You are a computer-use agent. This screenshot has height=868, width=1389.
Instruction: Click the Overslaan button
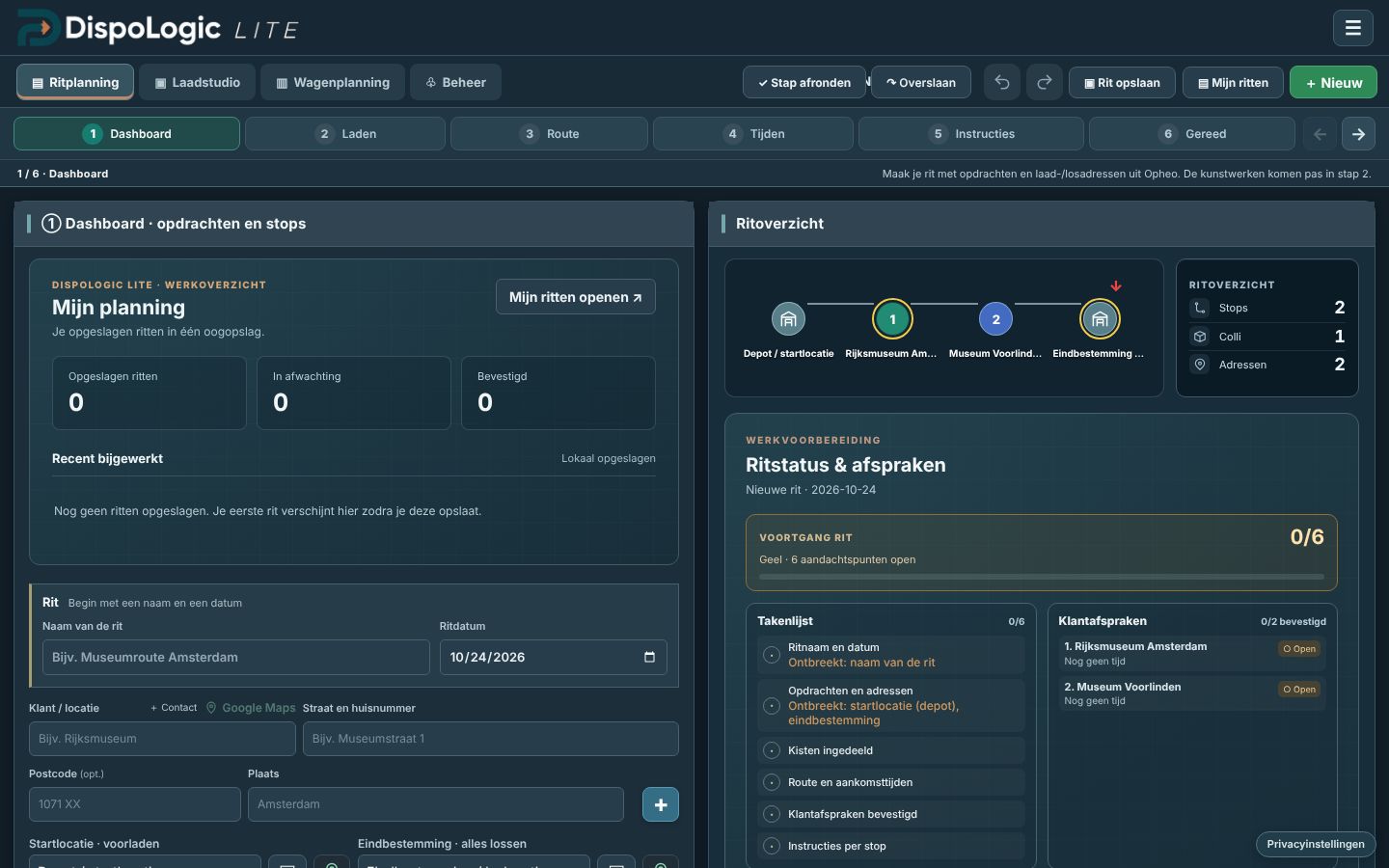click(920, 82)
